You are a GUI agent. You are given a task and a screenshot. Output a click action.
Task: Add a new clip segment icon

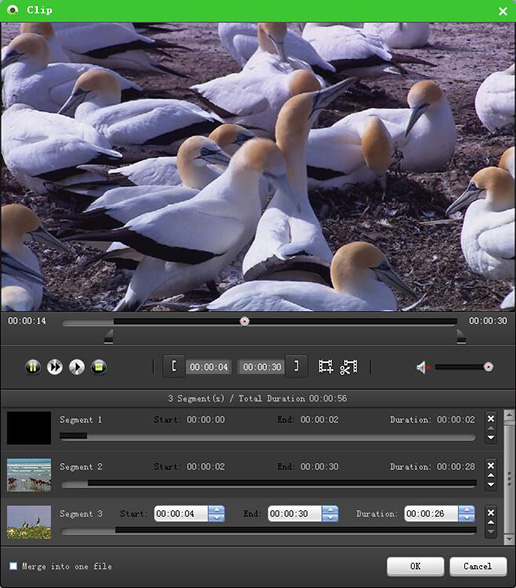(x=326, y=366)
